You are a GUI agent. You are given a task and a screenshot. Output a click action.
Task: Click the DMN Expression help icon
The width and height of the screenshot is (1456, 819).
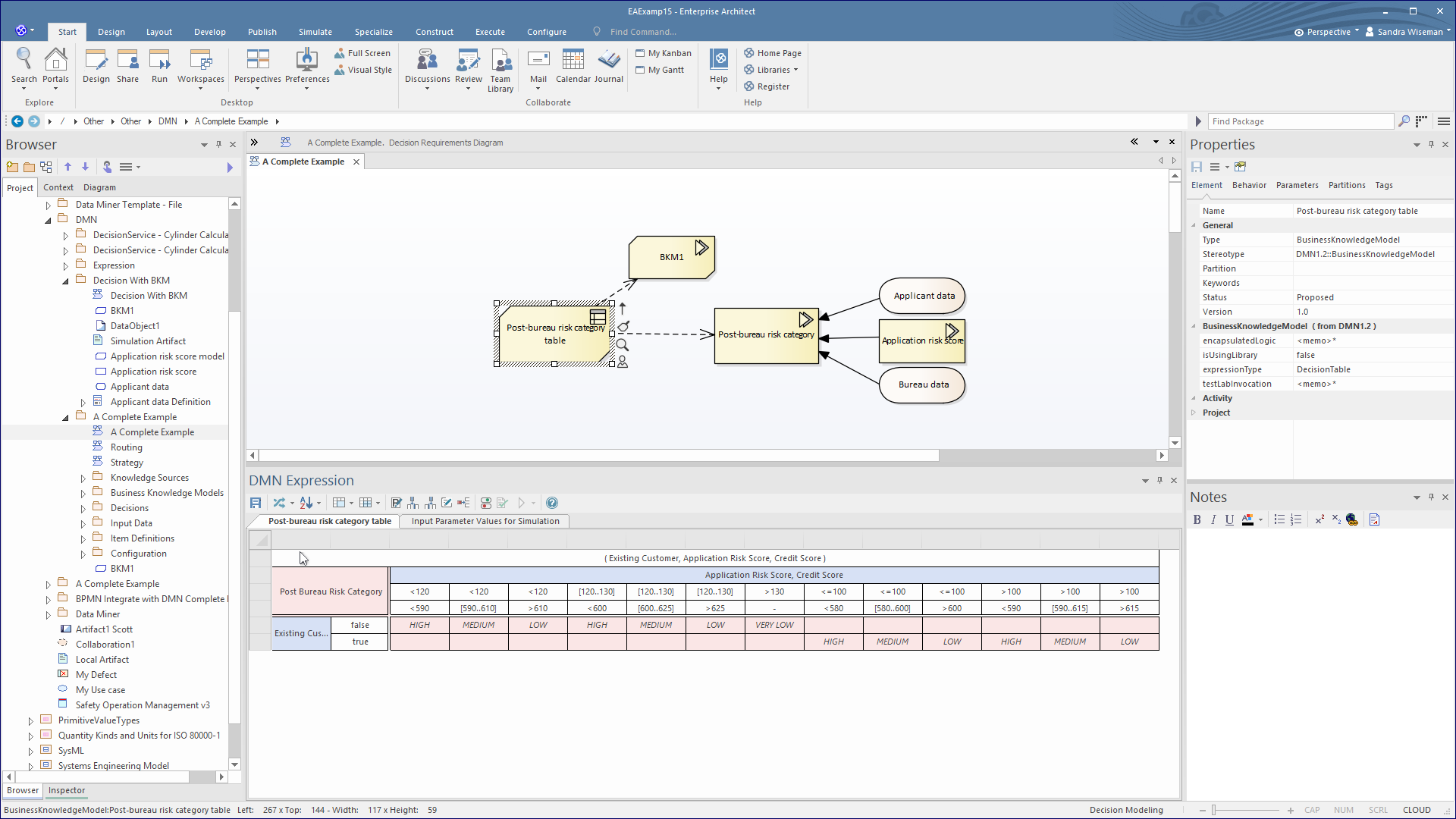552,503
